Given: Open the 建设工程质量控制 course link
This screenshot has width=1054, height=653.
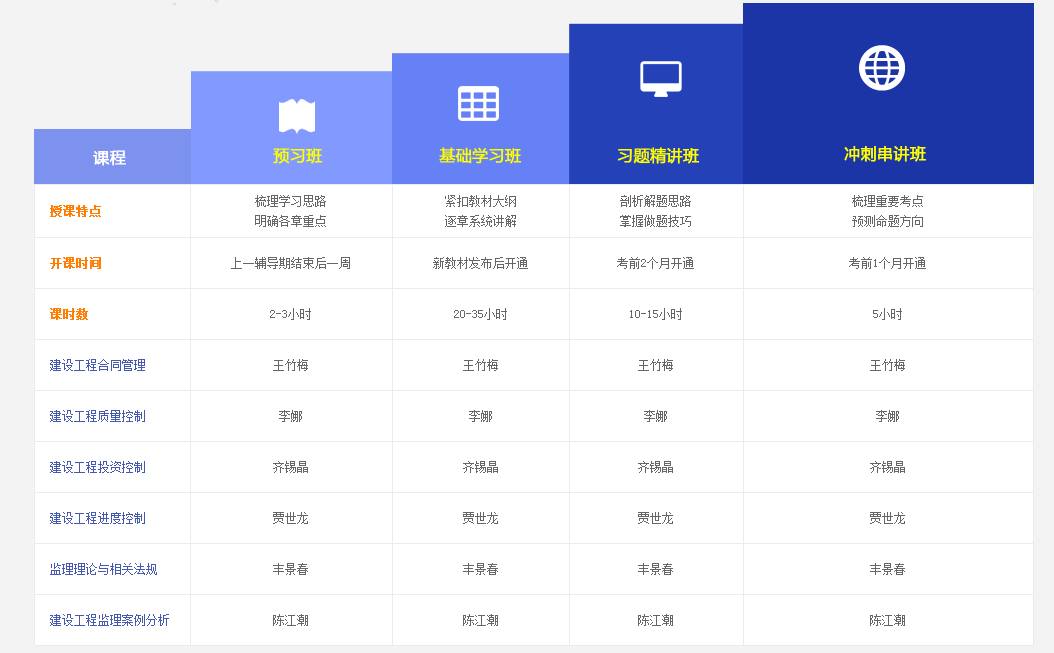Looking at the screenshot, I should (x=98, y=417).
